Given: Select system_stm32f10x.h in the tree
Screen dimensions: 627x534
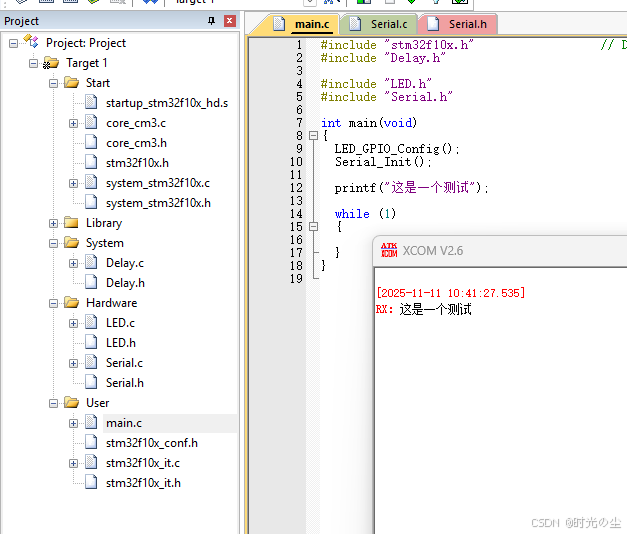Looking at the screenshot, I should pyautogui.click(x=158, y=203).
